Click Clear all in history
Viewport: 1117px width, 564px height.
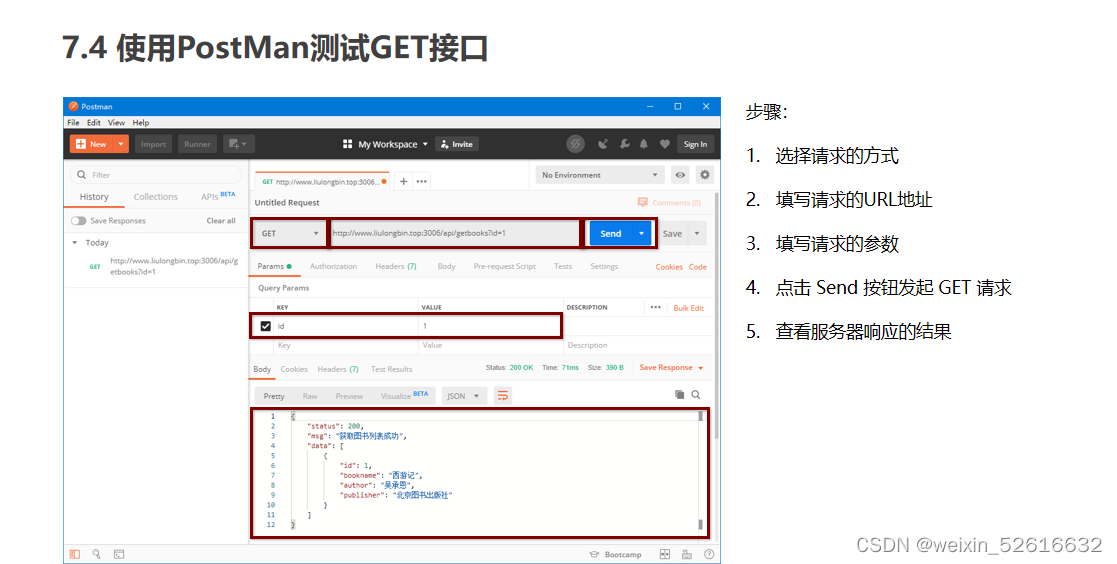coord(221,221)
